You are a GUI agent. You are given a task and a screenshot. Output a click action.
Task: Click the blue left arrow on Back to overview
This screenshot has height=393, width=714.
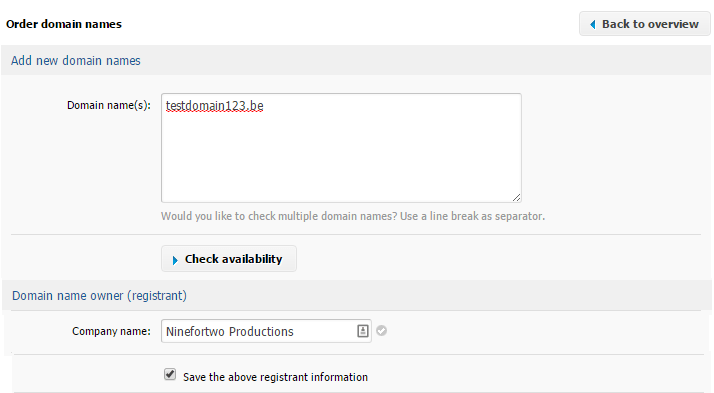(x=592, y=24)
